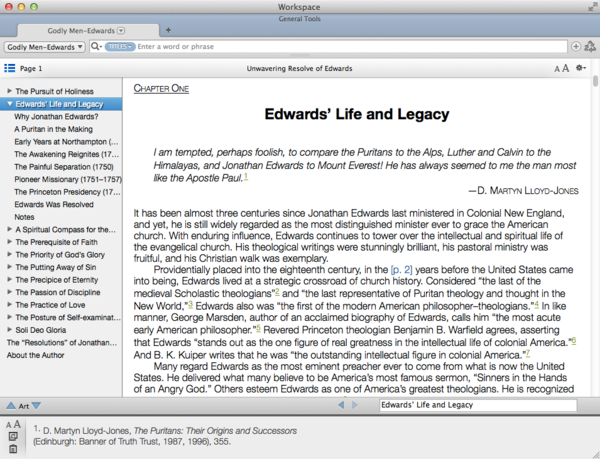Click the clipboard copy icon in footnote pane

(13, 449)
